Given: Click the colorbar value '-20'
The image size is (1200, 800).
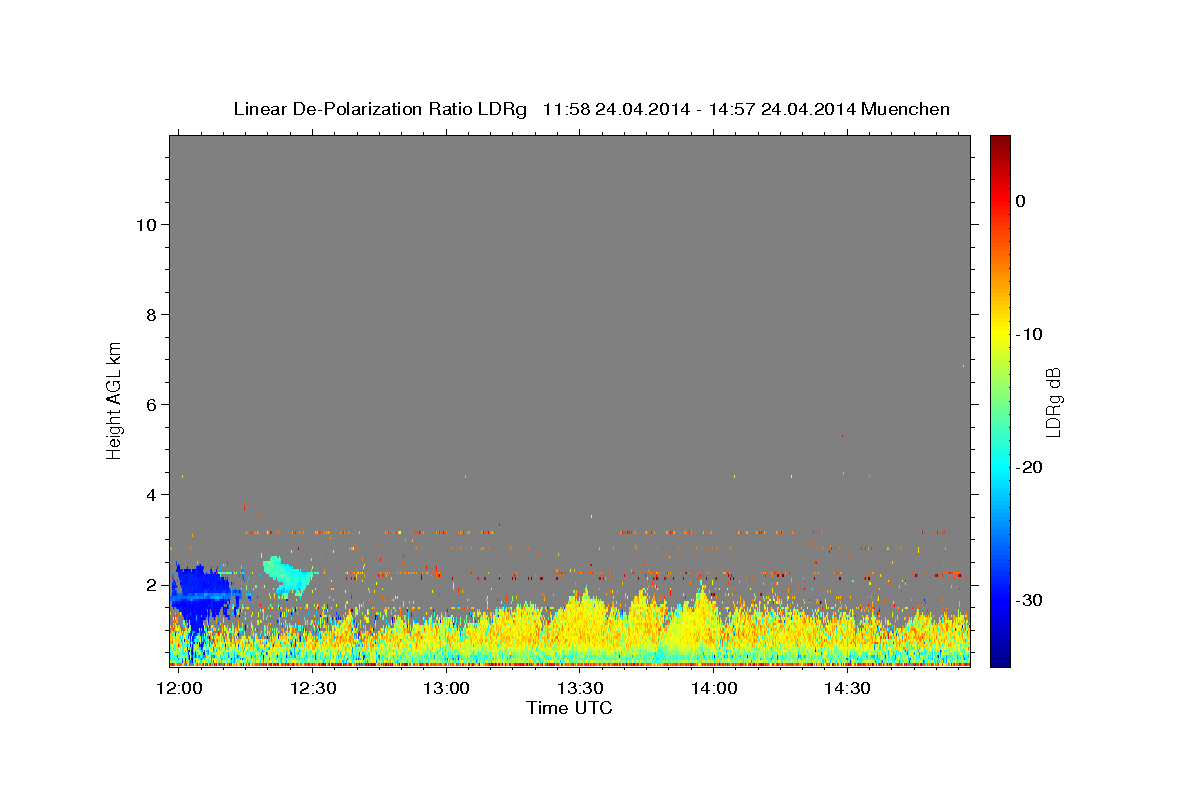Looking at the screenshot, I should coord(1030,468).
